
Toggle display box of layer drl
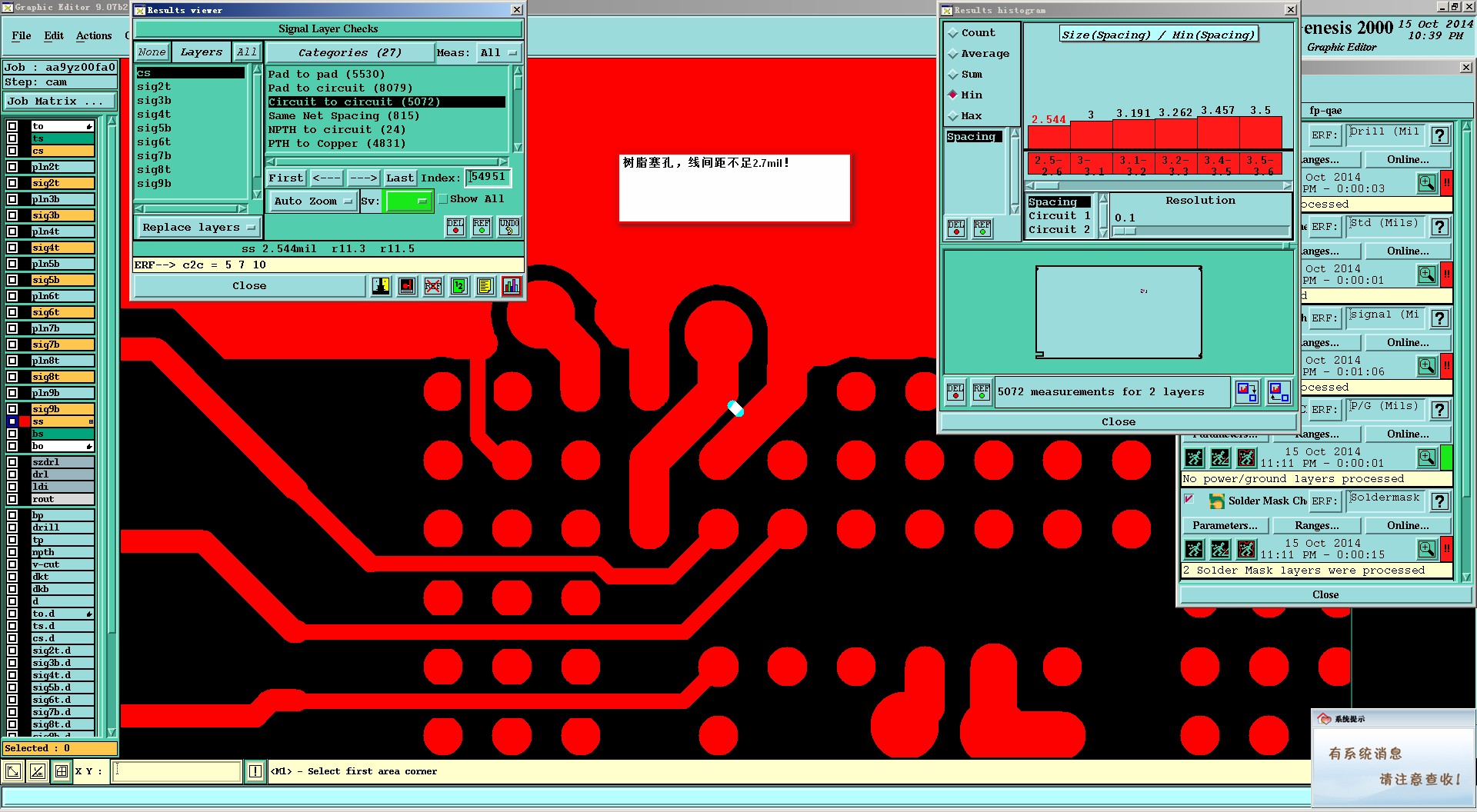(12, 474)
